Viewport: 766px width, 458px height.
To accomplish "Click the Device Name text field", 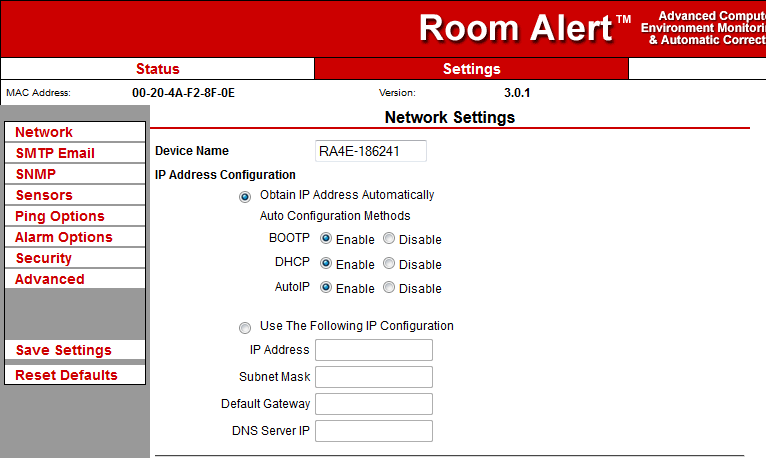I will 371,151.
